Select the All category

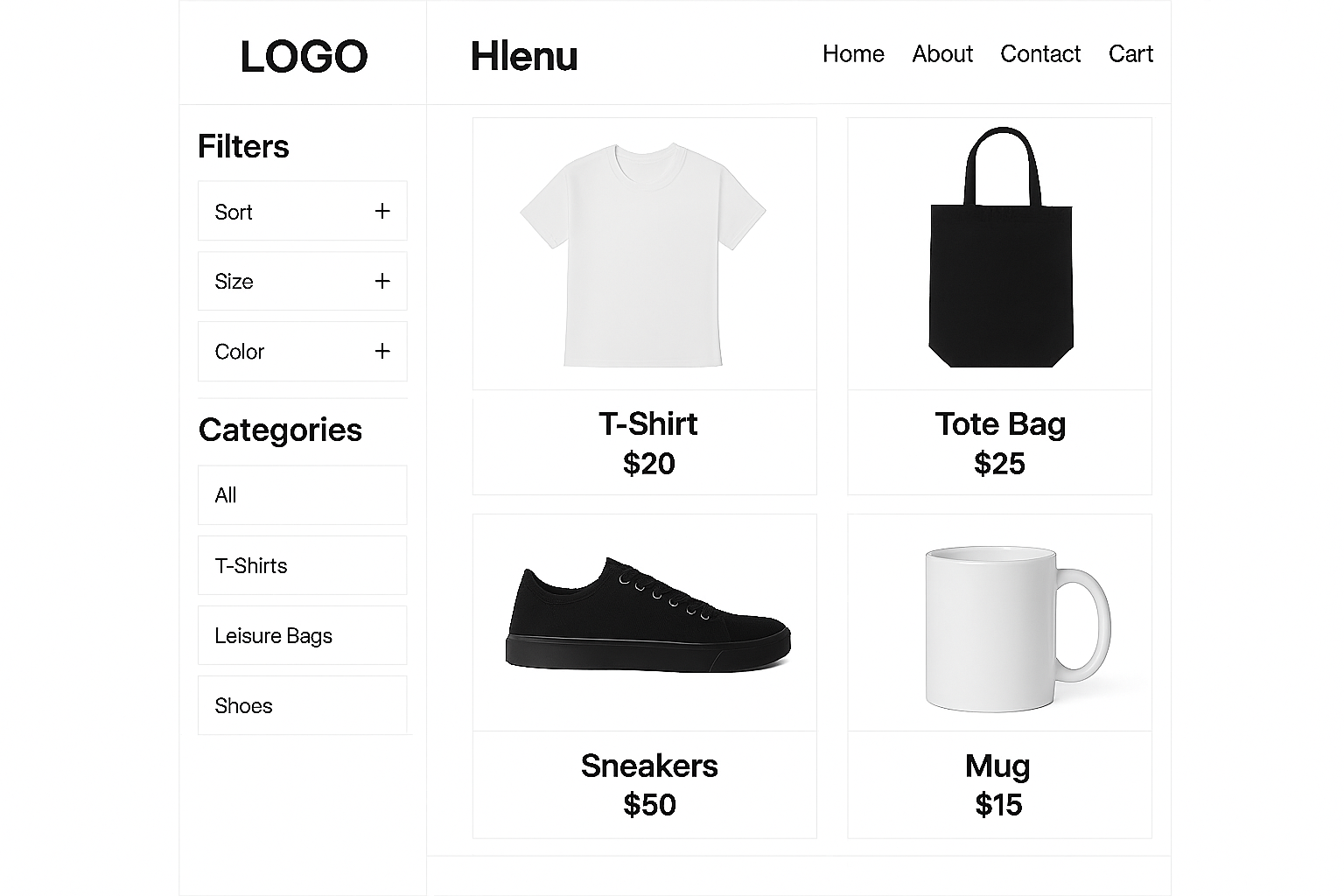coord(302,495)
